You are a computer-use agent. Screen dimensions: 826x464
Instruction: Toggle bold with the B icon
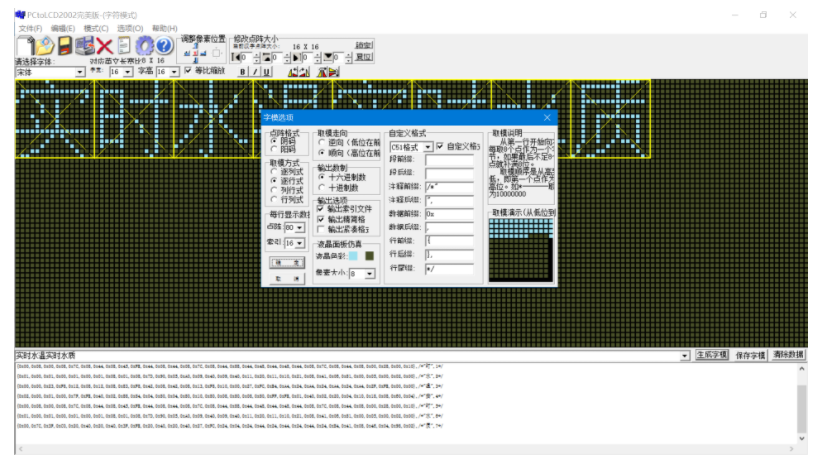click(242, 72)
